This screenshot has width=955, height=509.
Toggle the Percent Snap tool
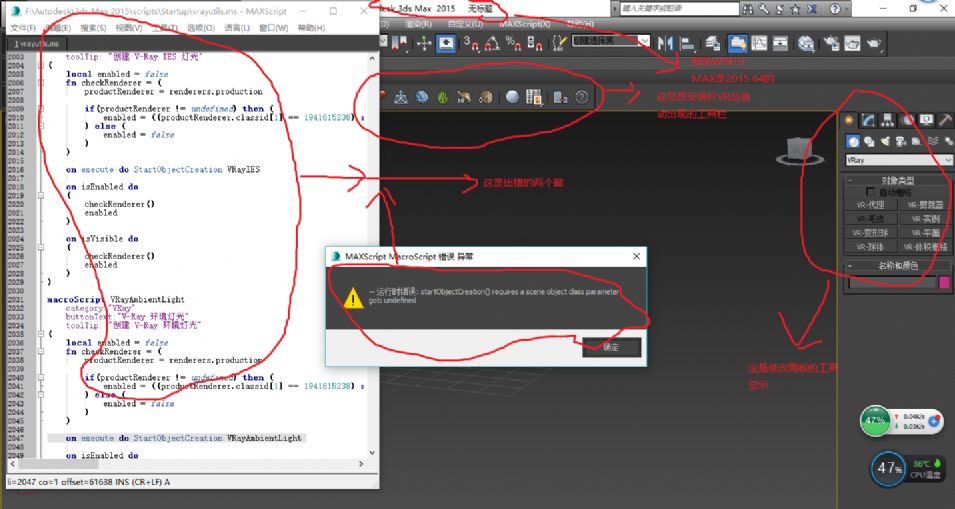(x=514, y=43)
